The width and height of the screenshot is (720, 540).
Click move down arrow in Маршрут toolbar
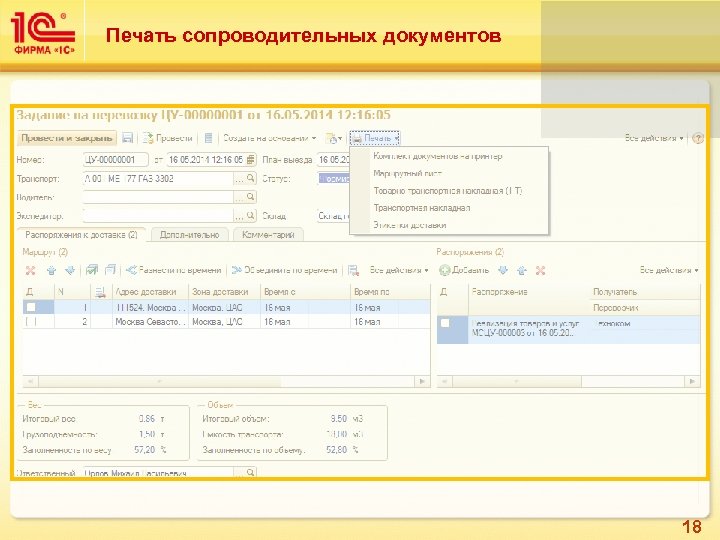pos(70,270)
